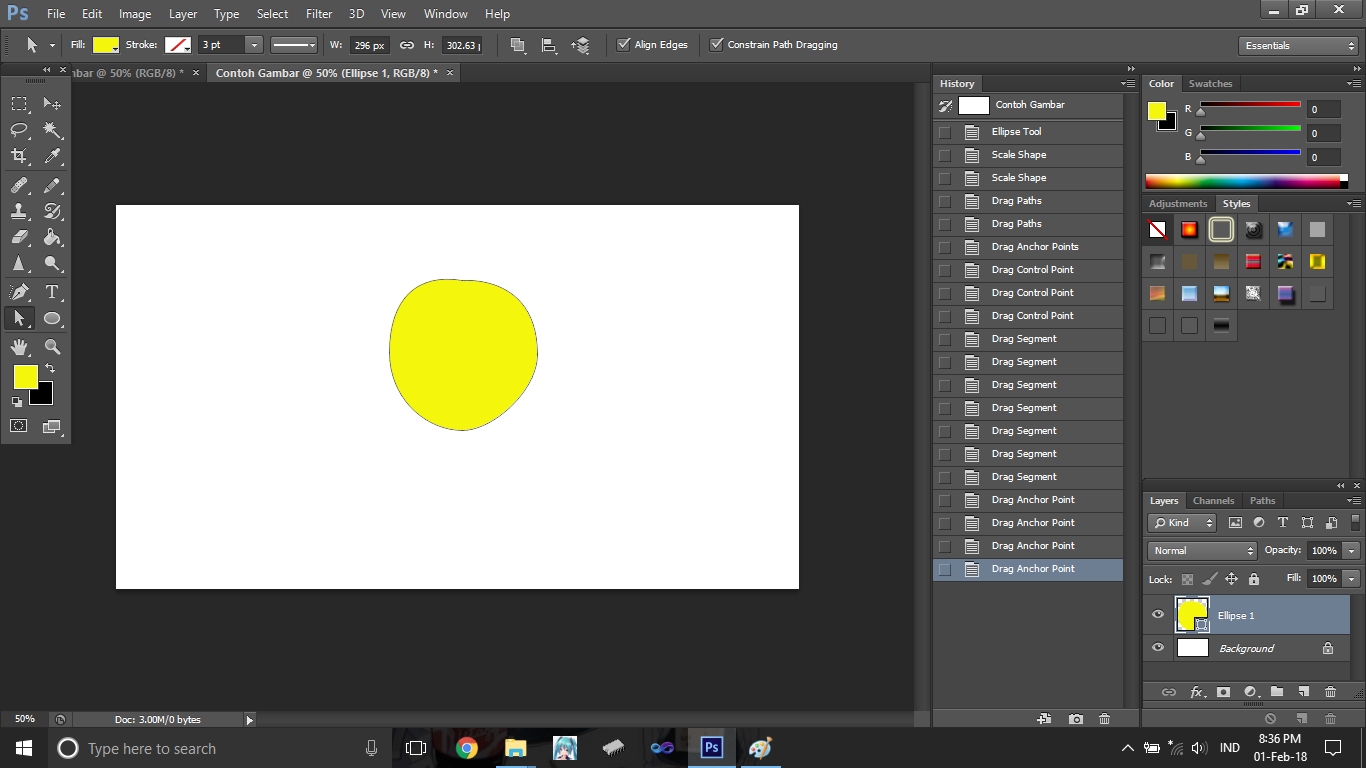Open the Filter menu
1366x768 pixels.
click(318, 14)
